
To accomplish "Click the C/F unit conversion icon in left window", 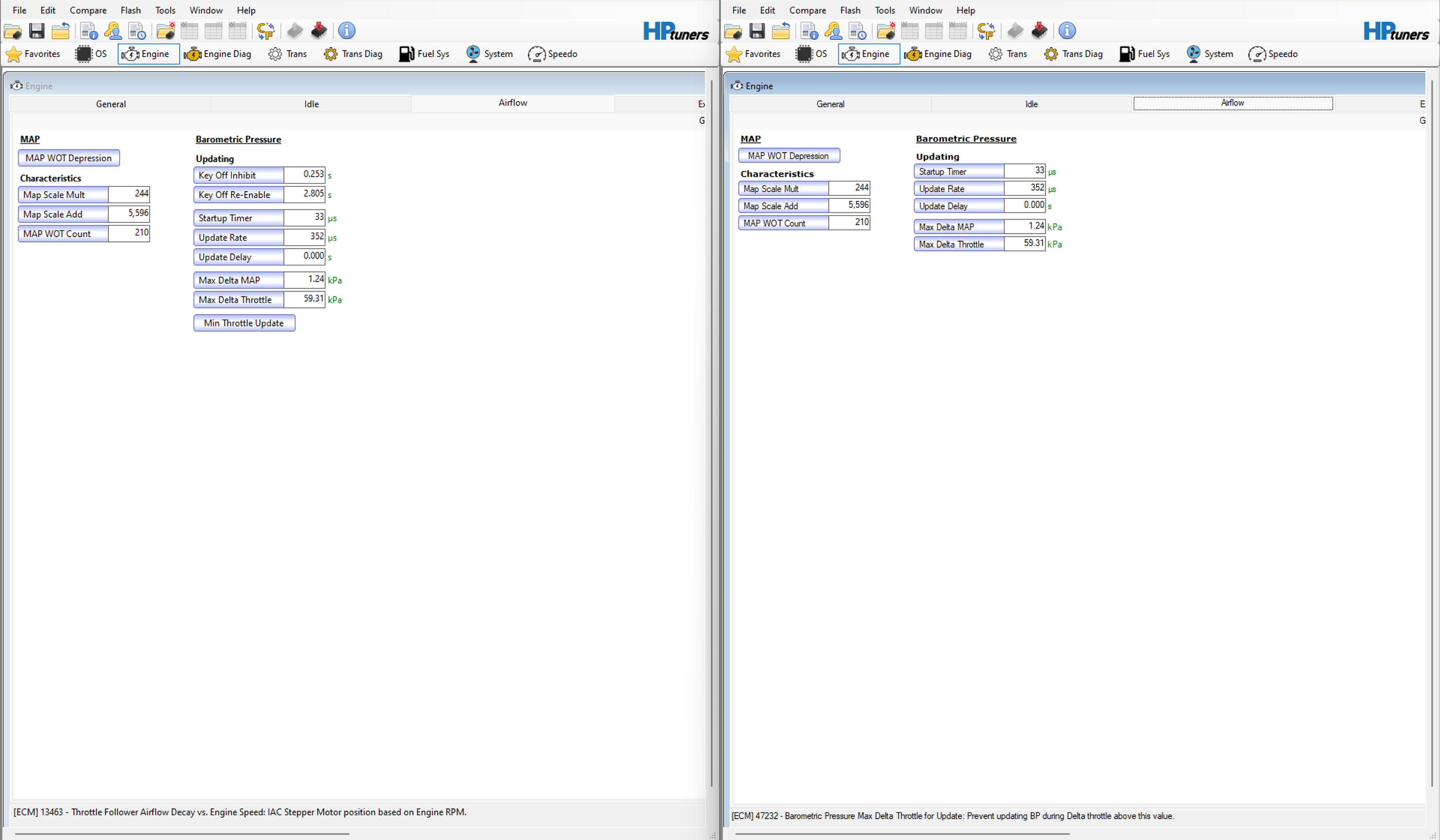I will pyautogui.click(x=266, y=31).
